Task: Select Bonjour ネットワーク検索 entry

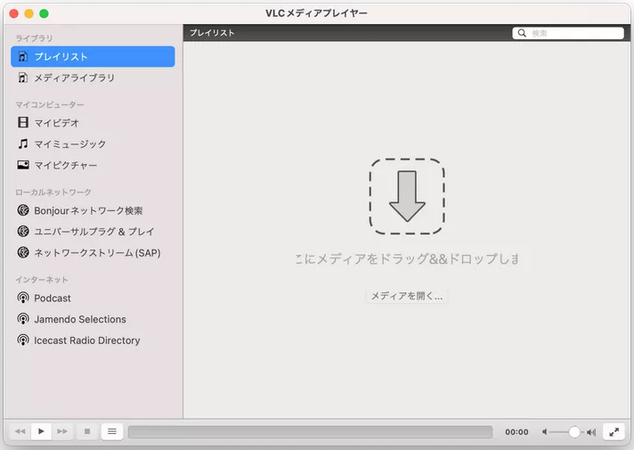Action: (x=93, y=210)
